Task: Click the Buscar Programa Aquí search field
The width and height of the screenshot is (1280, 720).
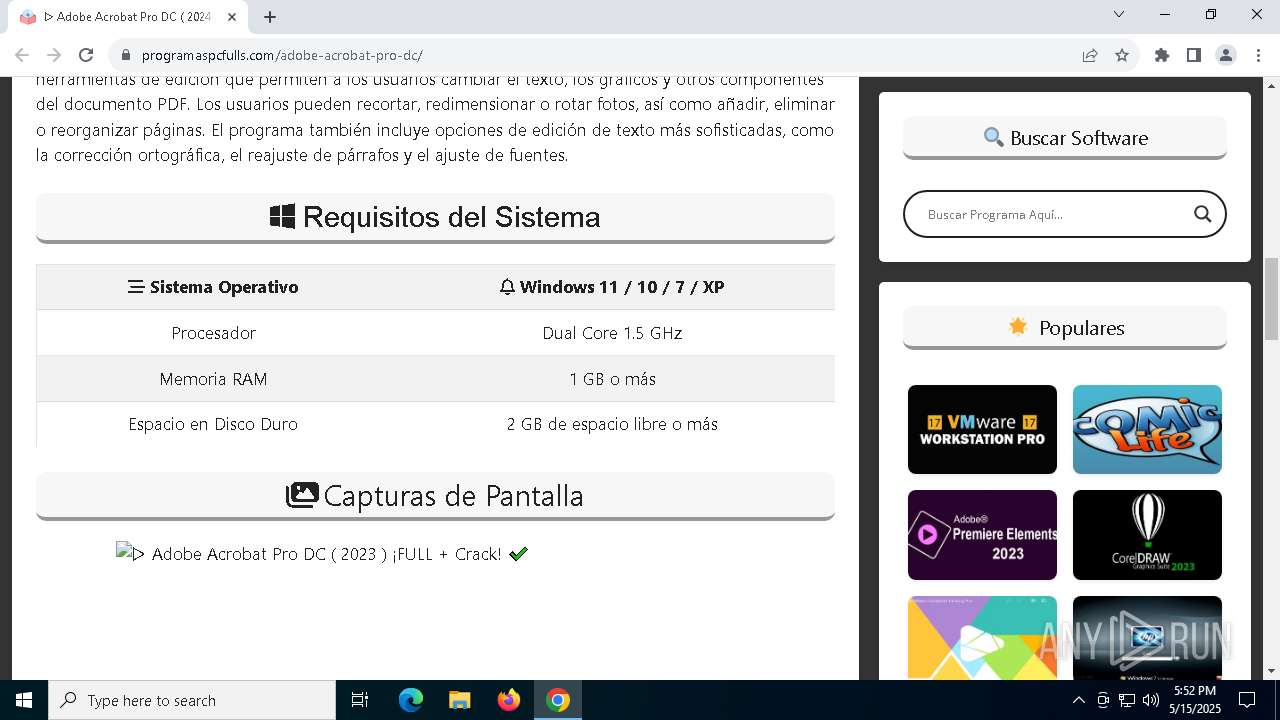Action: (1050, 214)
